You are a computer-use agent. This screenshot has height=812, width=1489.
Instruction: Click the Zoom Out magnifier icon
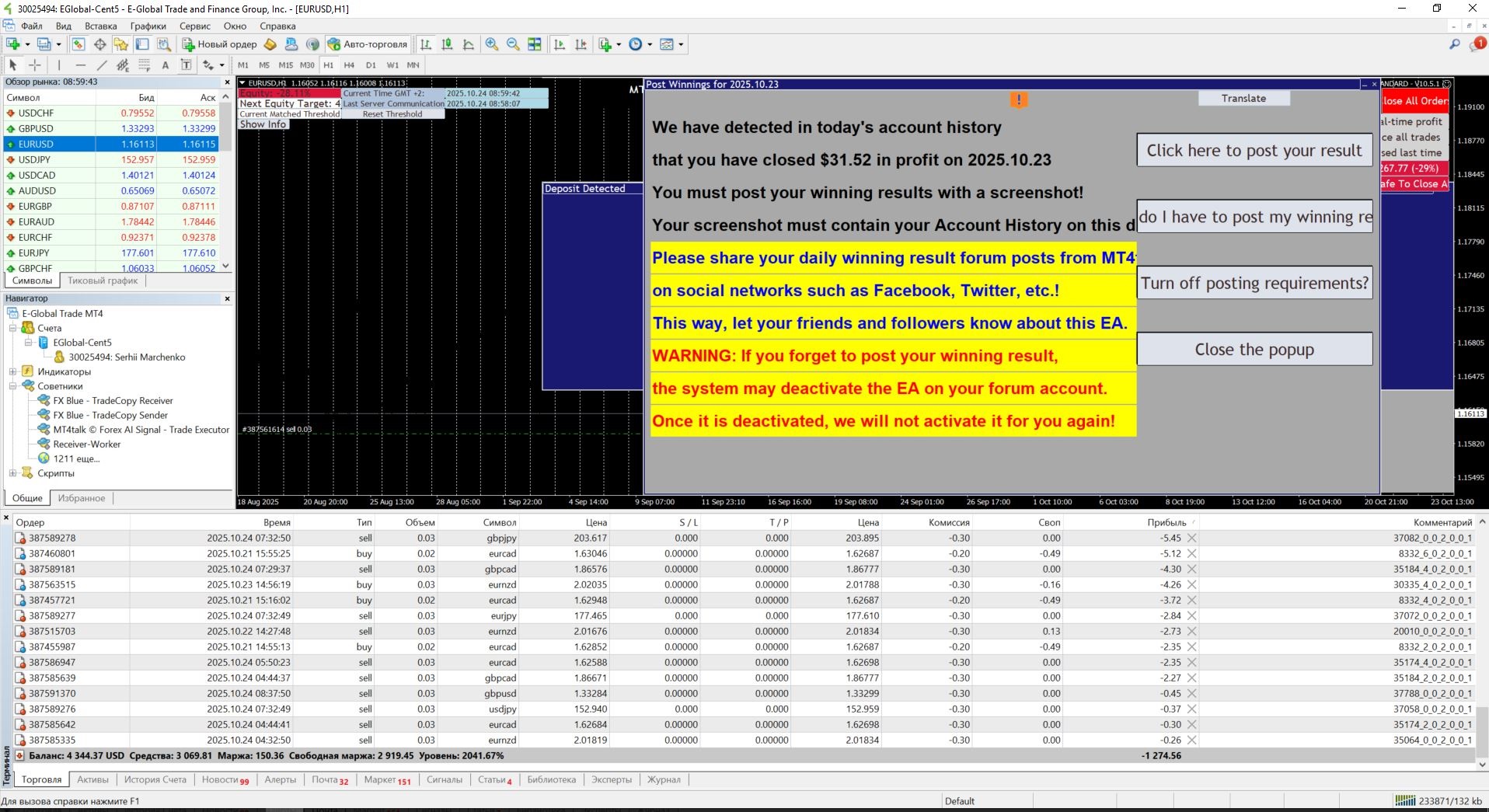(513, 44)
